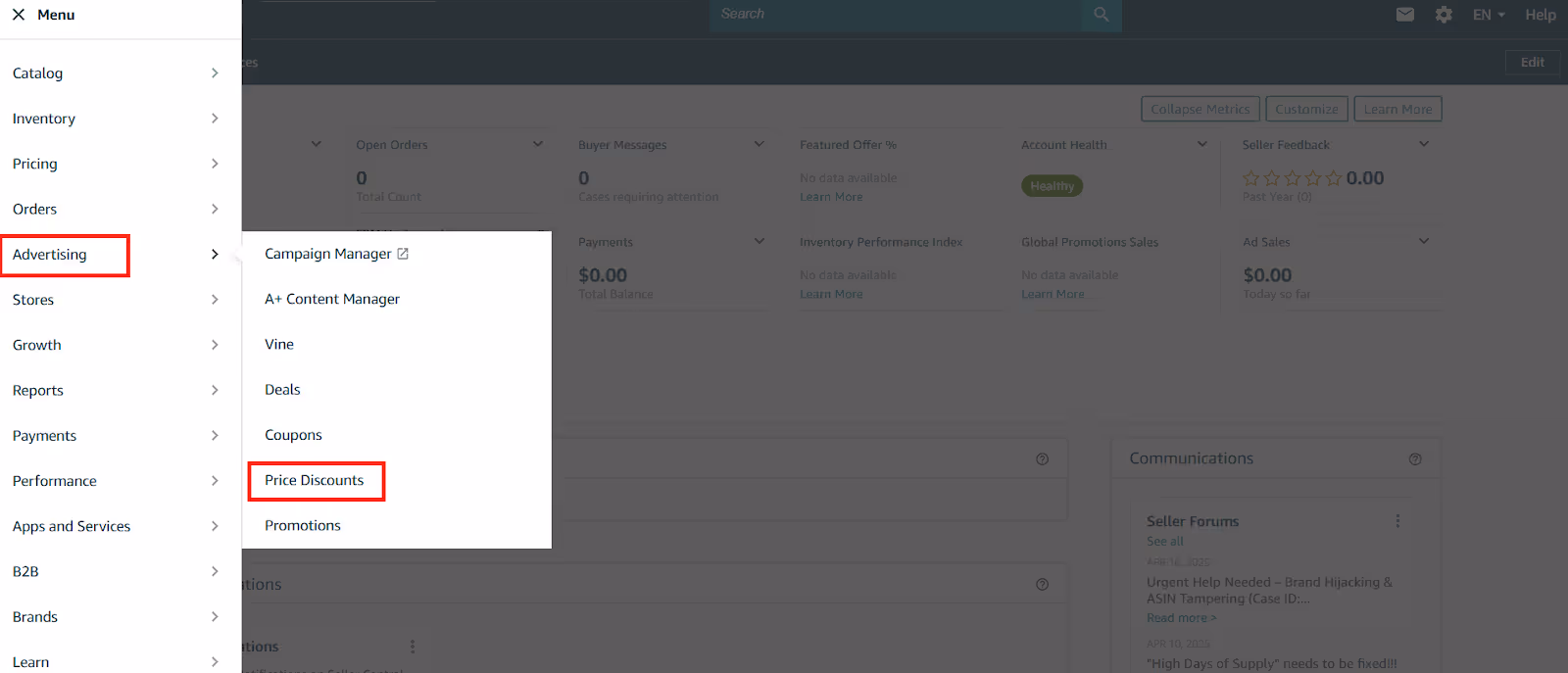
Task: Click Learn More under Global Promotions Sales
Action: point(1053,294)
